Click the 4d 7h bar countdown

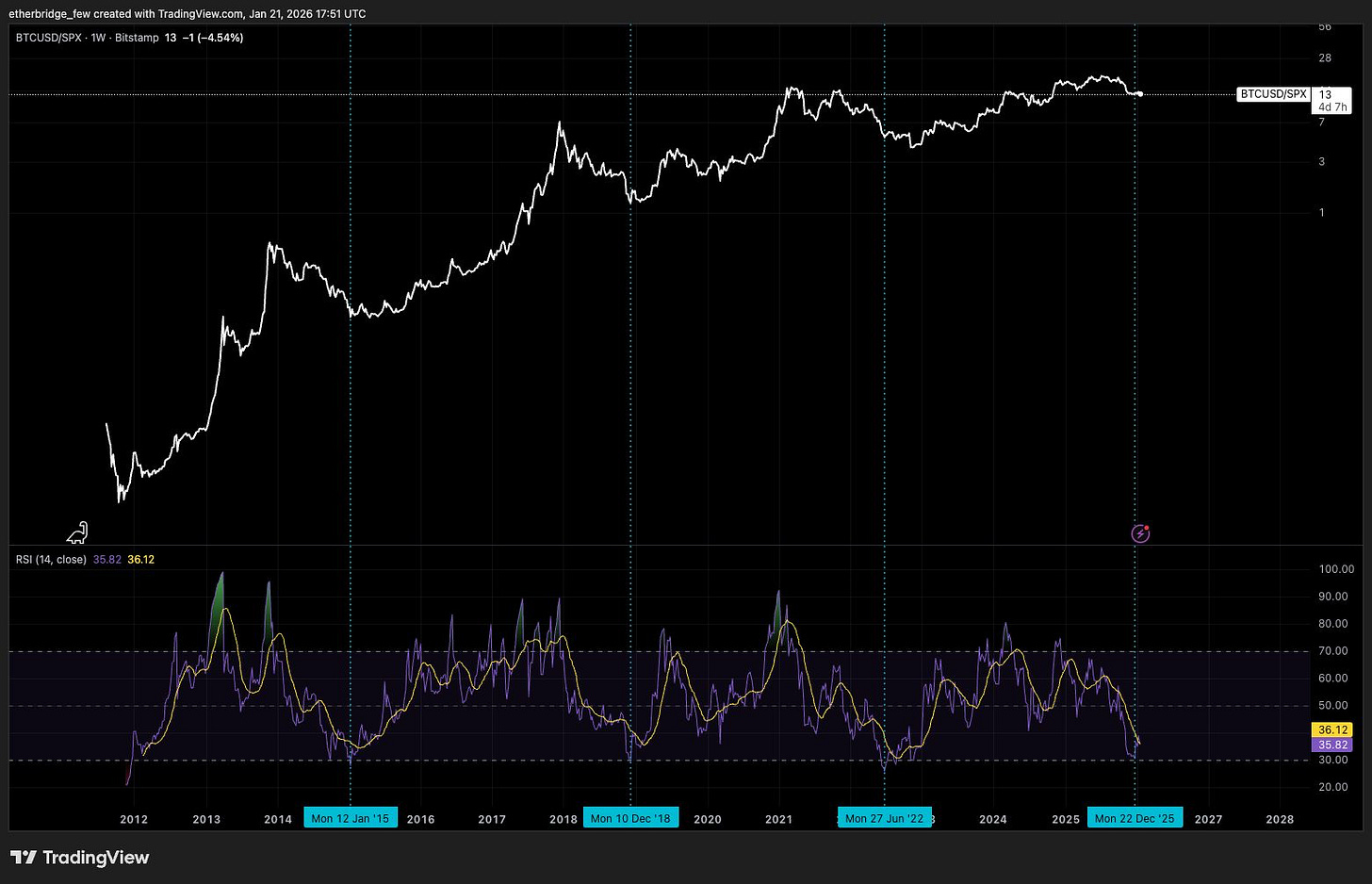[1332, 107]
